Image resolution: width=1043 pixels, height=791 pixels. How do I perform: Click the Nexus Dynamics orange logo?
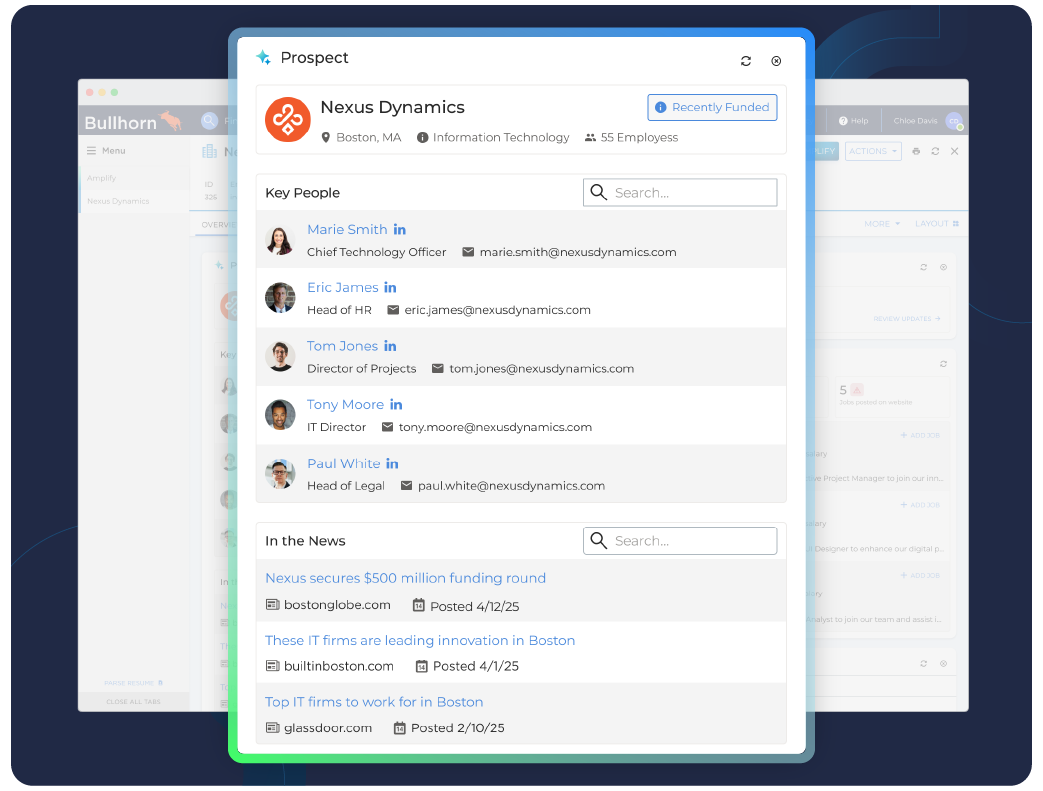coord(287,120)
